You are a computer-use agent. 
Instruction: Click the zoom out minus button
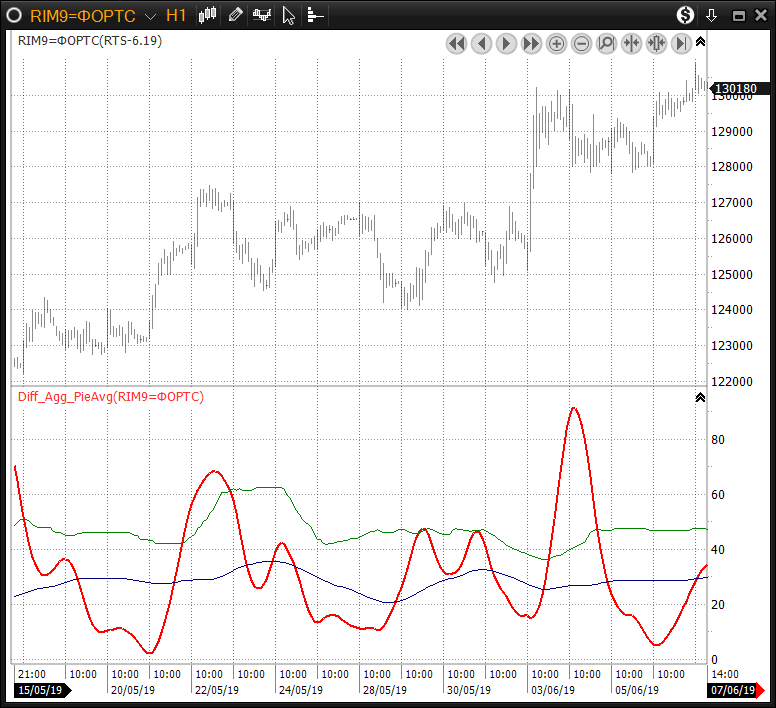pos(581,43)
